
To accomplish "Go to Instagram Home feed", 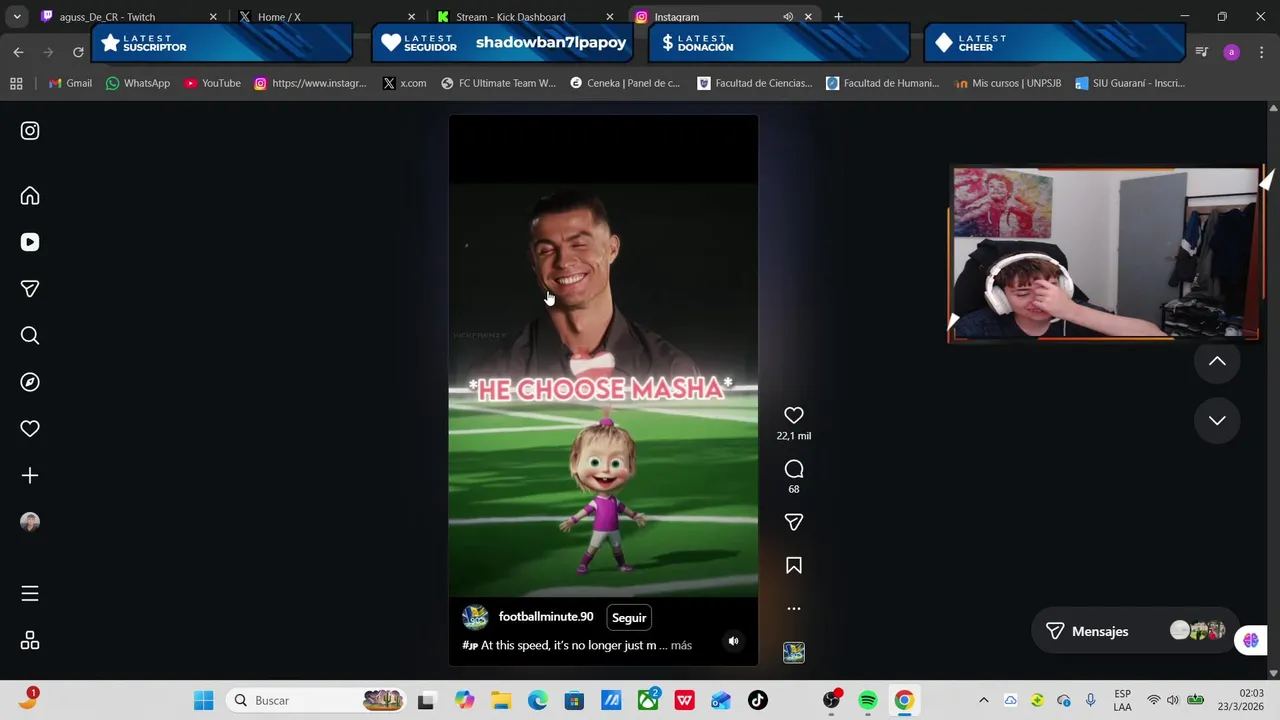I will coord(30,196).
